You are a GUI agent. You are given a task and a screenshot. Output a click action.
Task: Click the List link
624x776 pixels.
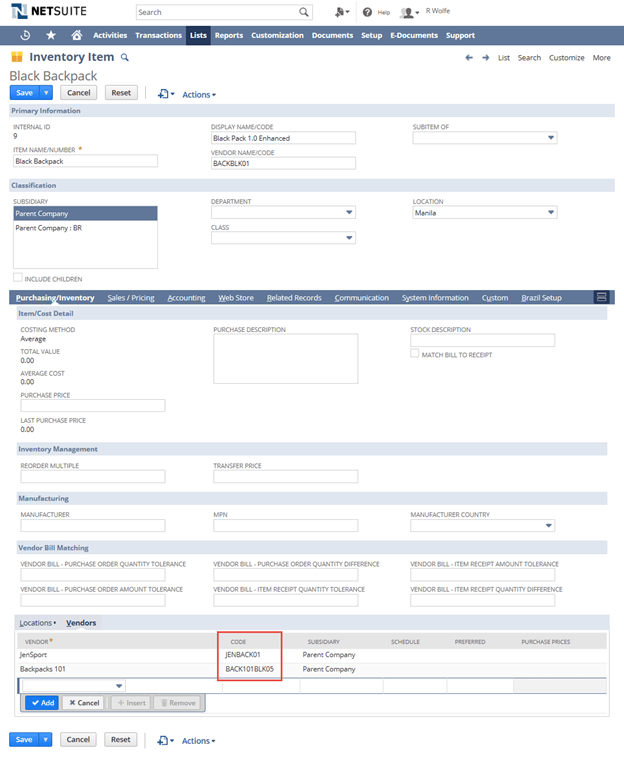(x=504, y=58)
